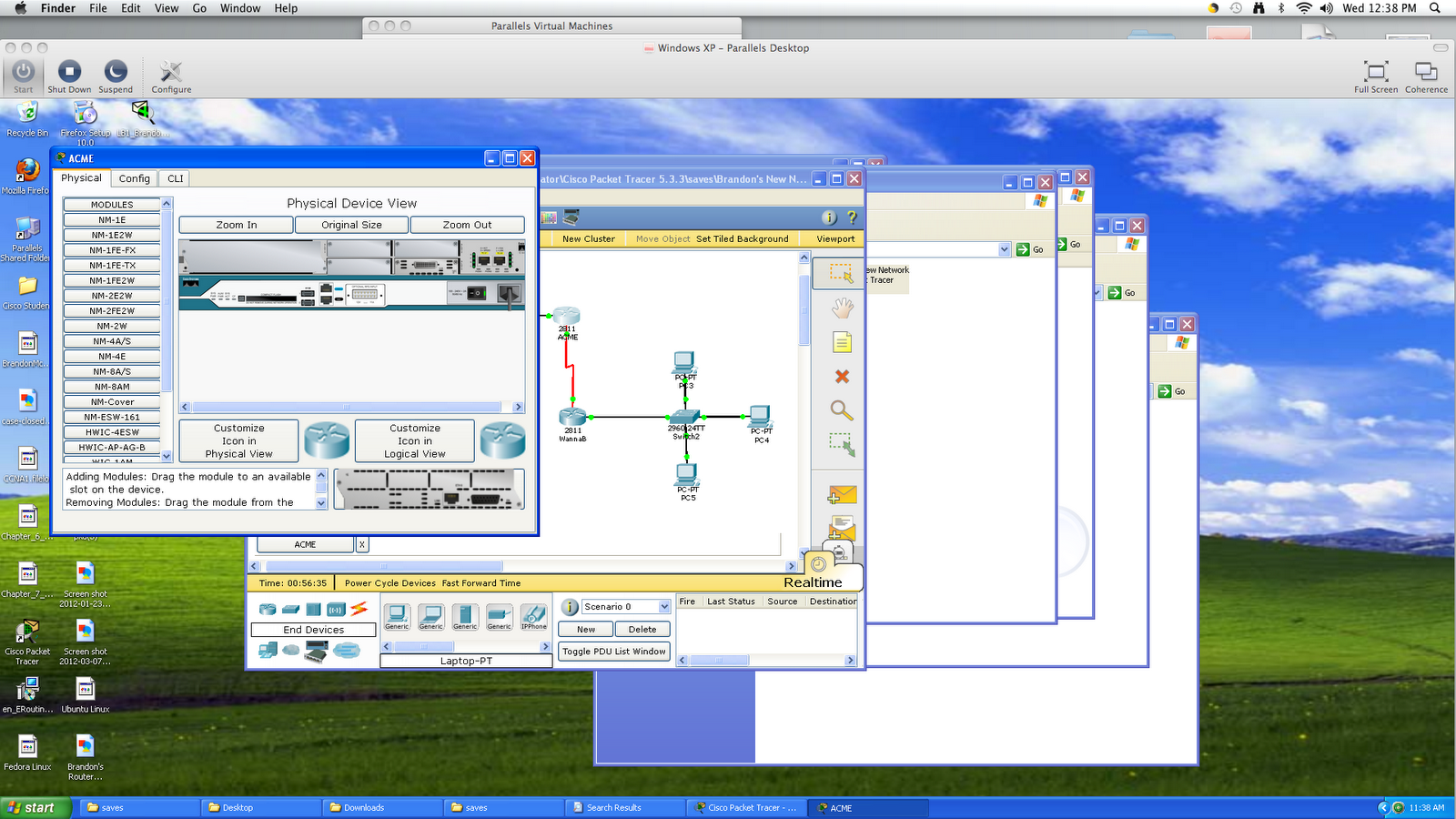Click the Toggle PDU List Window button

[x=614, y=652]
